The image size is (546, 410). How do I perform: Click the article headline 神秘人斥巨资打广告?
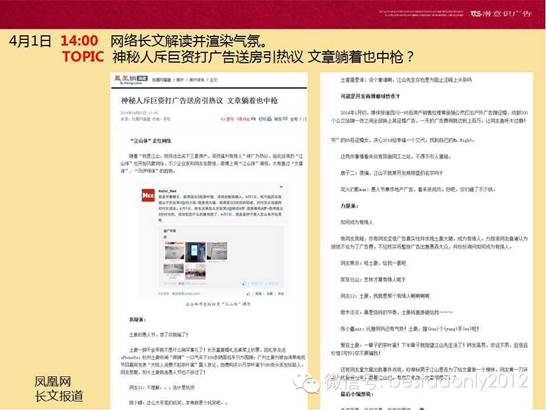(x=199, y=100)
